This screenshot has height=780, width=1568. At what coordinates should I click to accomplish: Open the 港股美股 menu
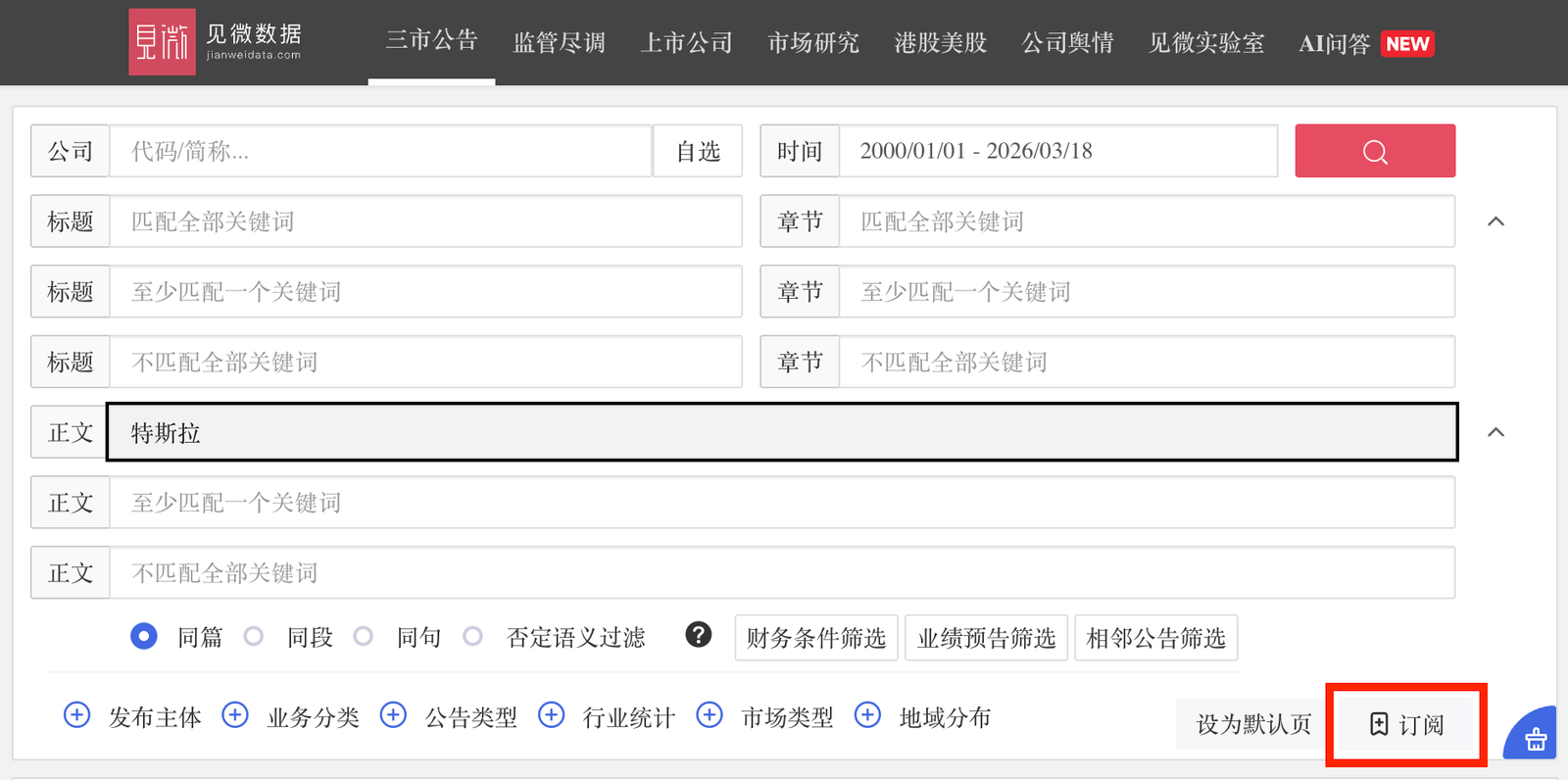(x=941, y=43)
